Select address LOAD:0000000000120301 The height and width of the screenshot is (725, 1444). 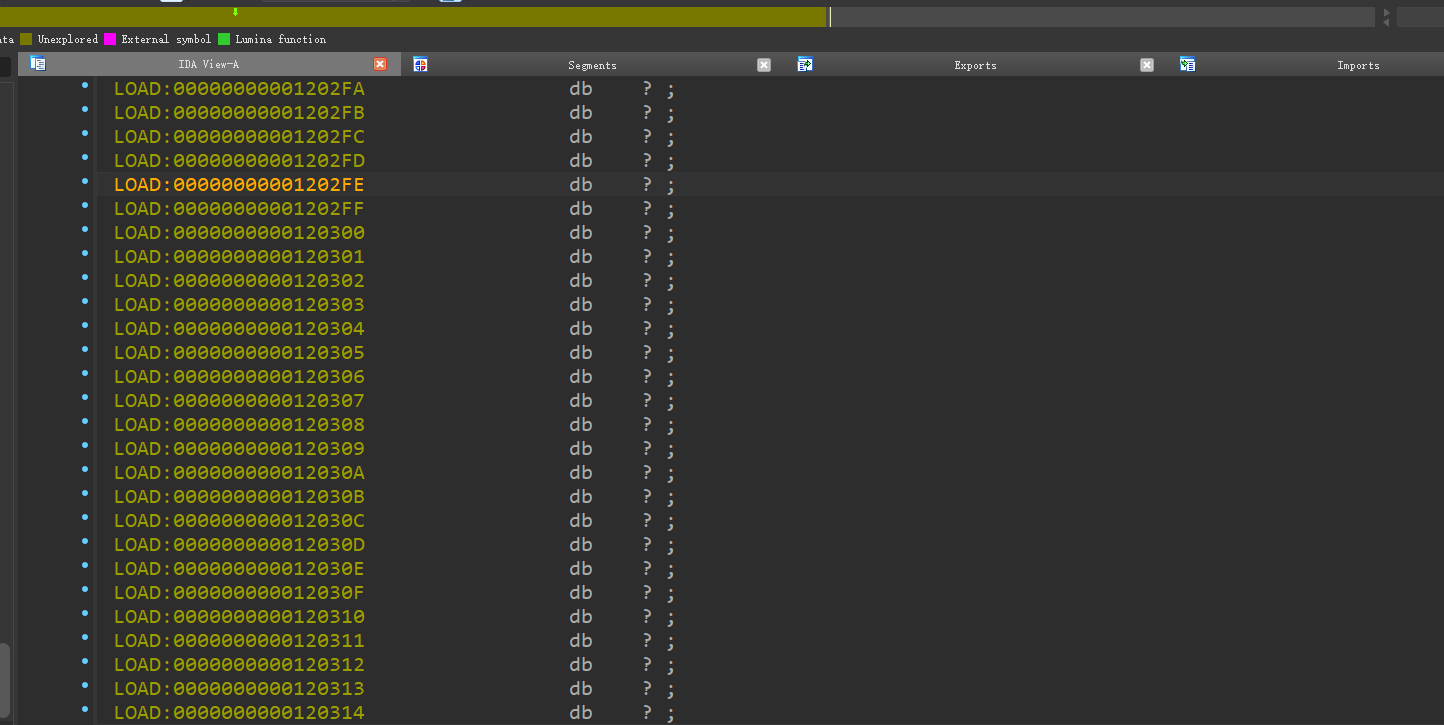pyautogui.click(x=239, y=257)
